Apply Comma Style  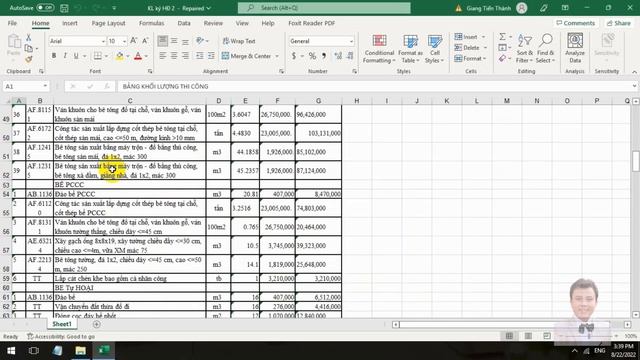(324, 56)
